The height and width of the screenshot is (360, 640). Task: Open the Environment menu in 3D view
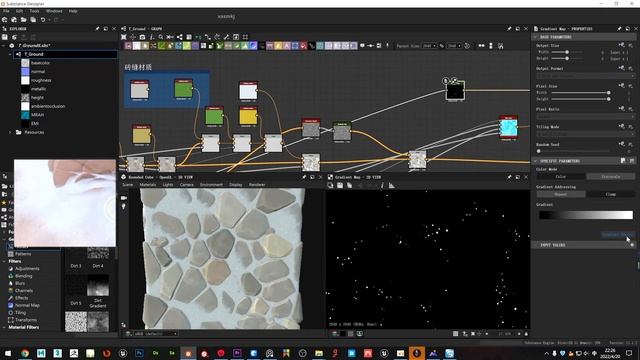(211, 185)
